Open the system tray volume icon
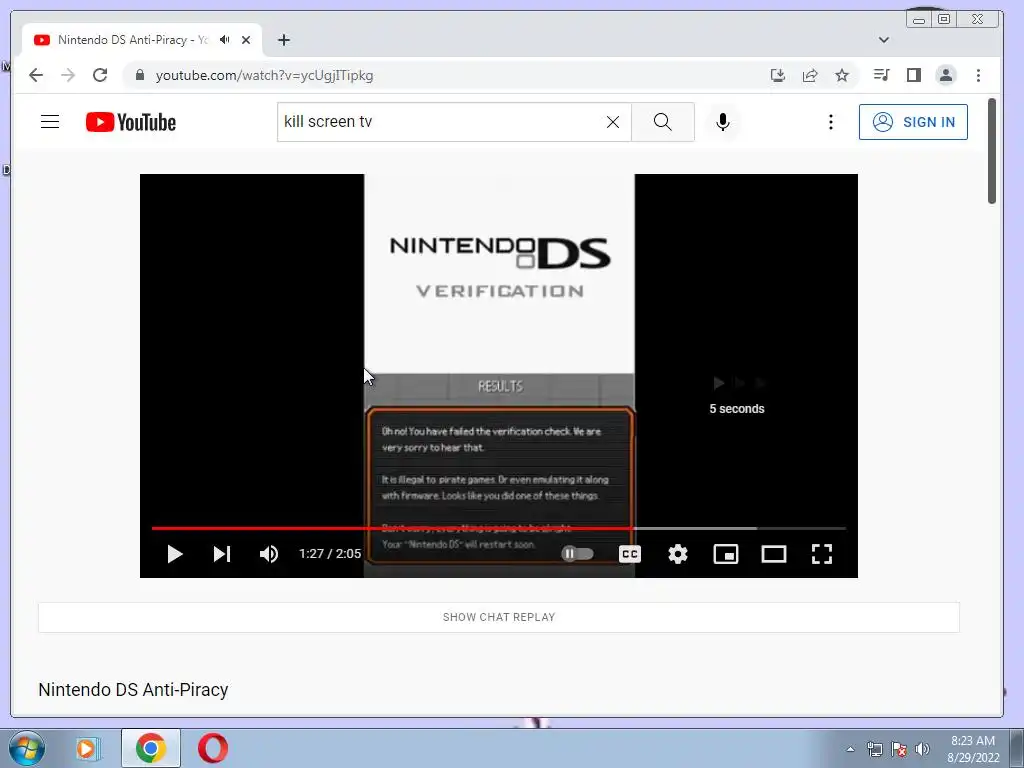Screen dimensions: 1024x768 point(922,749)
